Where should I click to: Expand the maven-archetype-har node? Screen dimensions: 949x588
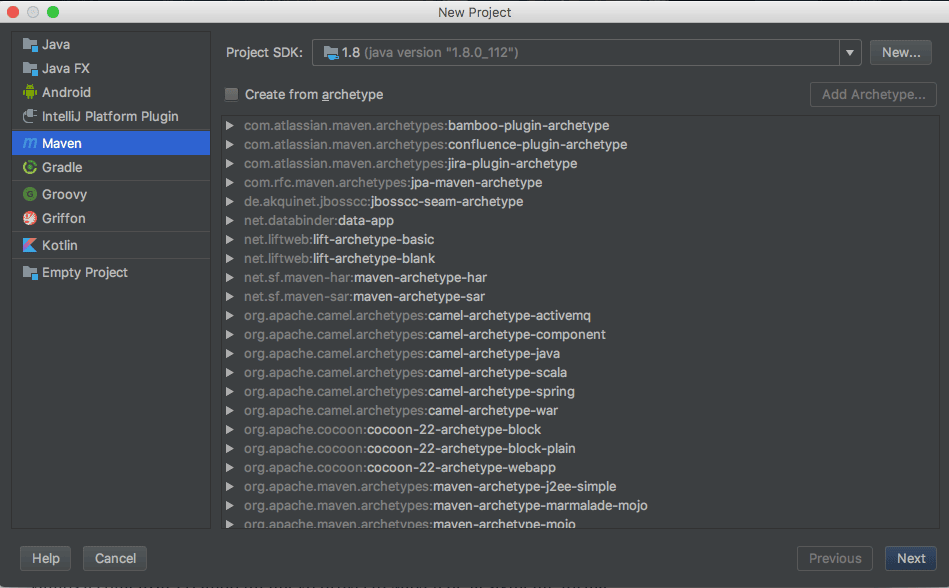(230, 278)
